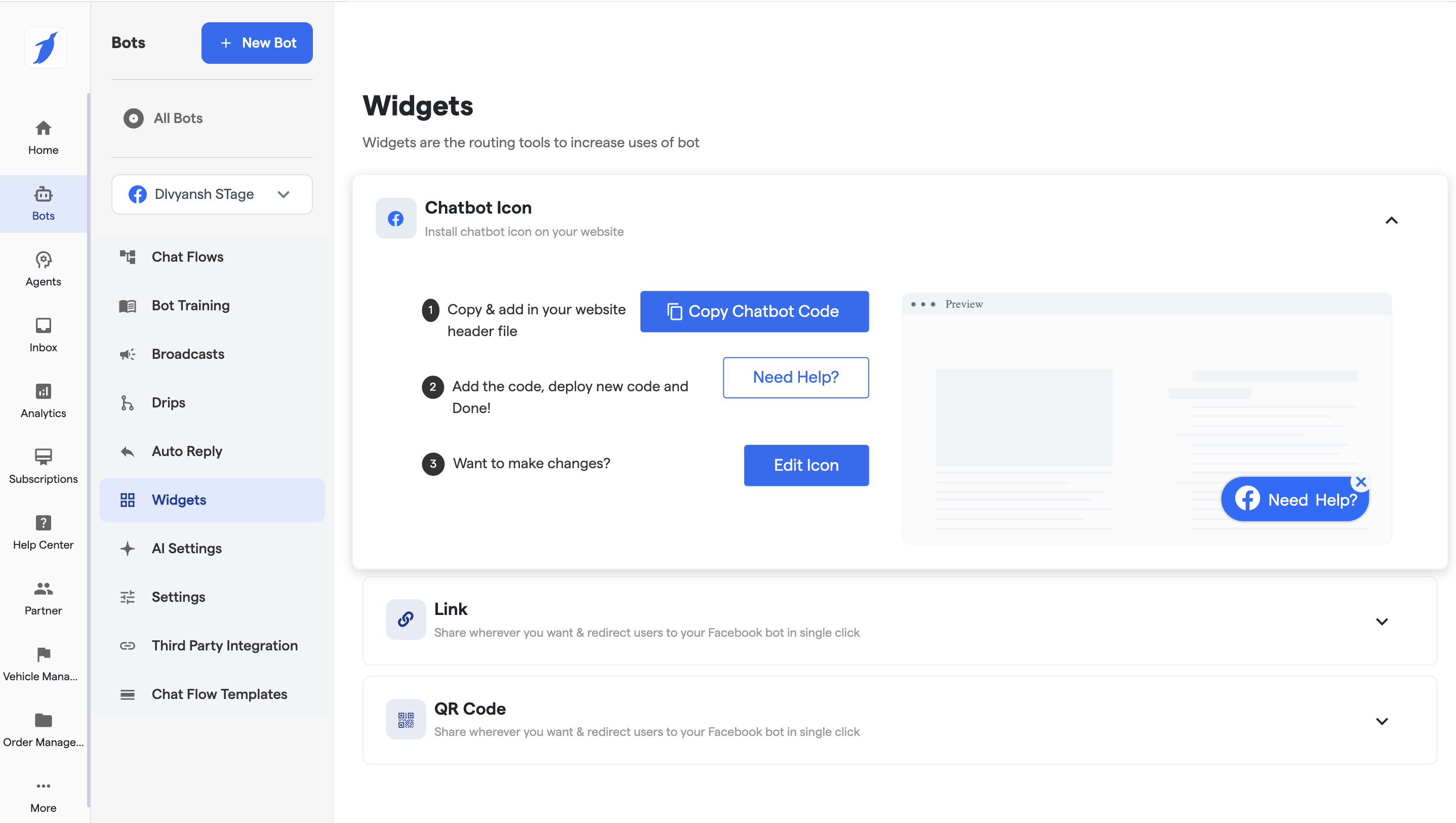Click the Edit Icon button
The height and width of the screenshot is (823, 1456).
[x=806, y=465]
